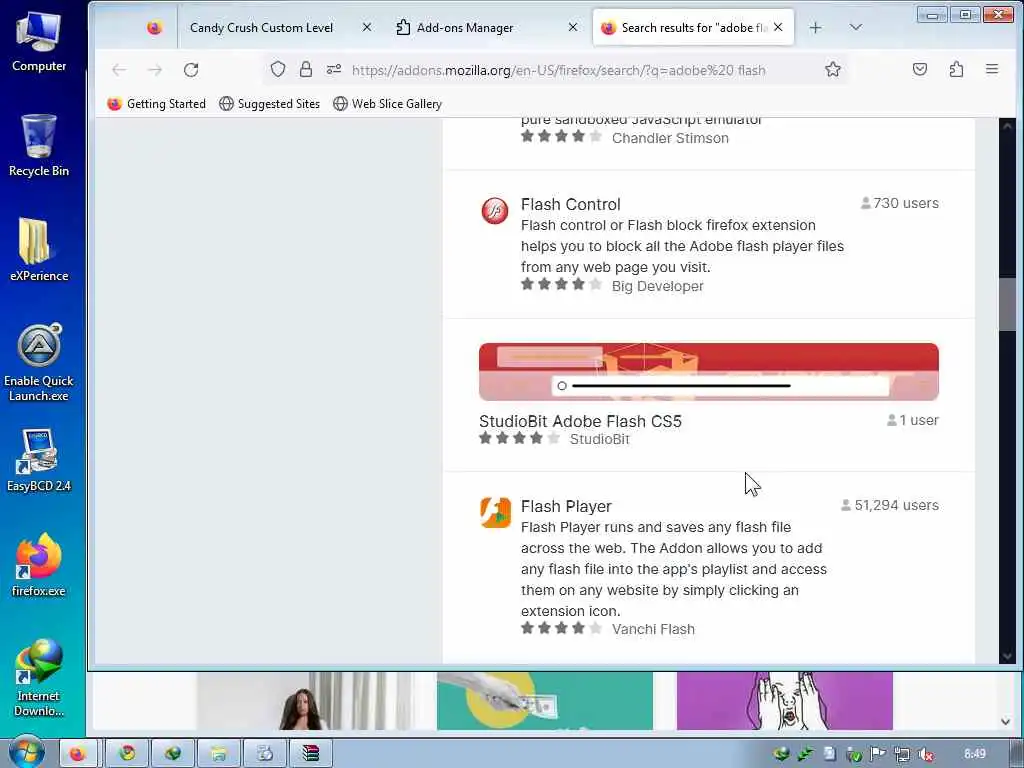
Task: Click the Flash Control red extension icon
Action: pyautogui.click(x=494, y=210)
